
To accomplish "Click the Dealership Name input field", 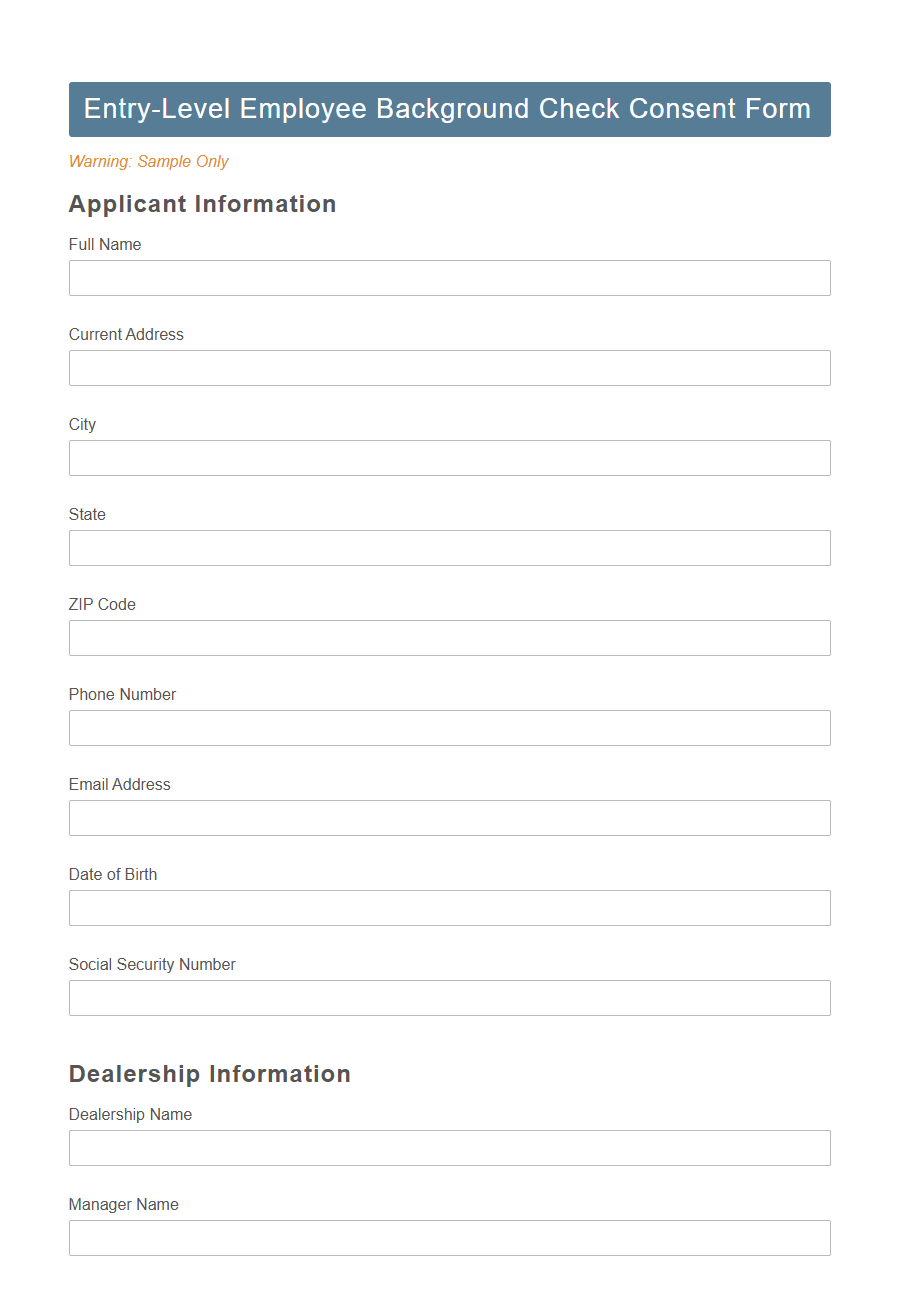I will click(449, 1148).
